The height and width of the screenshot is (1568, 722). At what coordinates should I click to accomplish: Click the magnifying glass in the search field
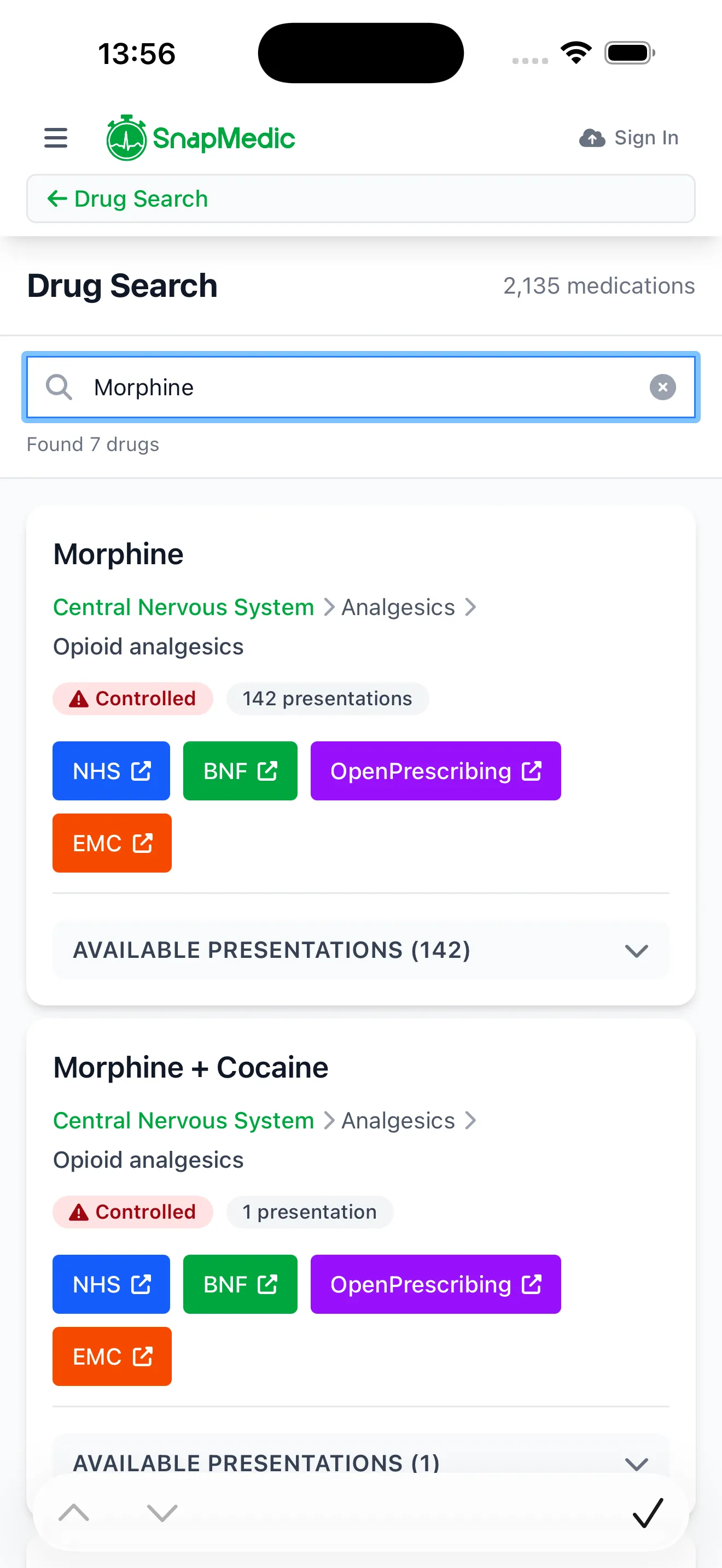click(59, 387)
